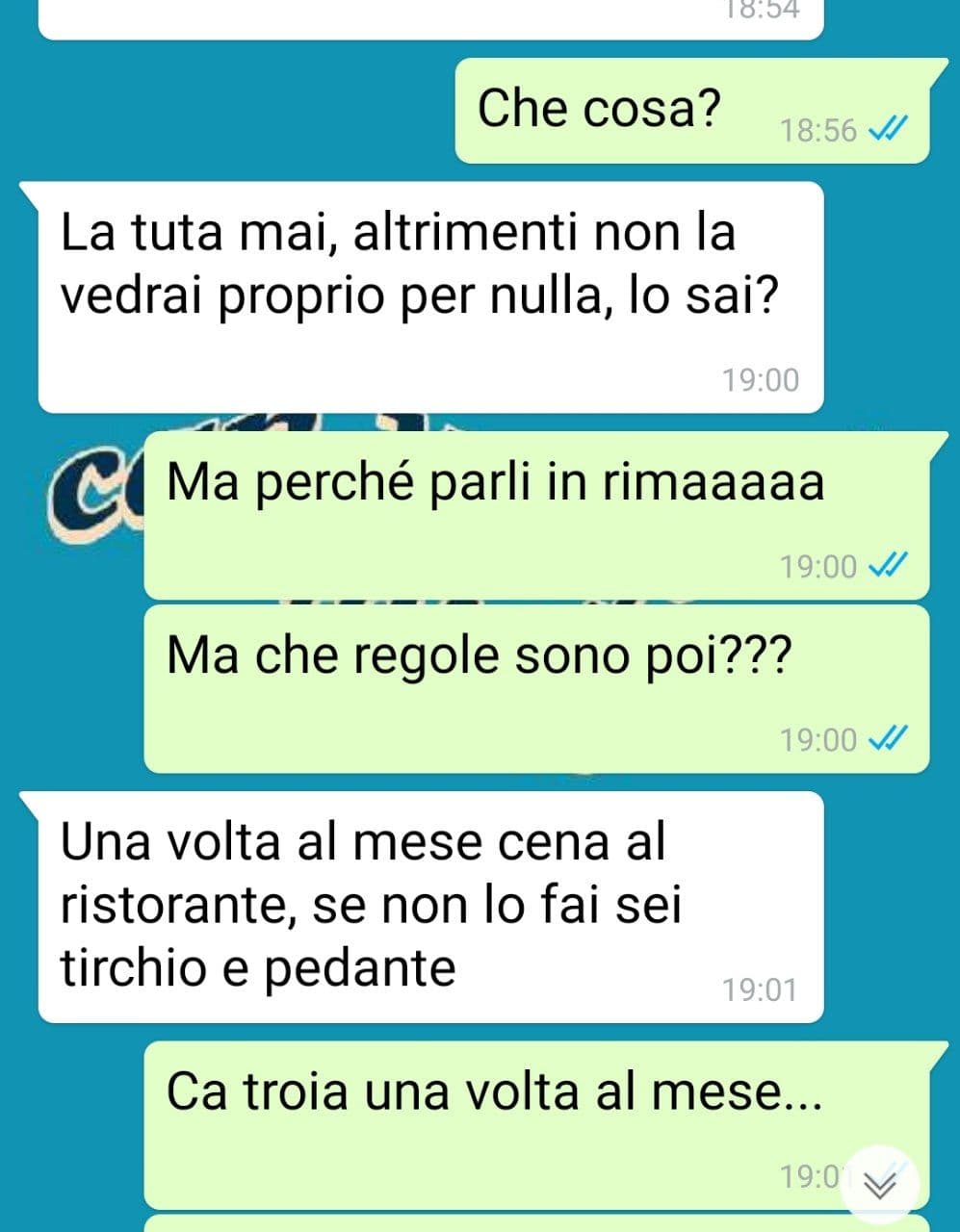
Task: Click read receipt ticks on 'Che cosa?' message
Action: coord(887,130)
